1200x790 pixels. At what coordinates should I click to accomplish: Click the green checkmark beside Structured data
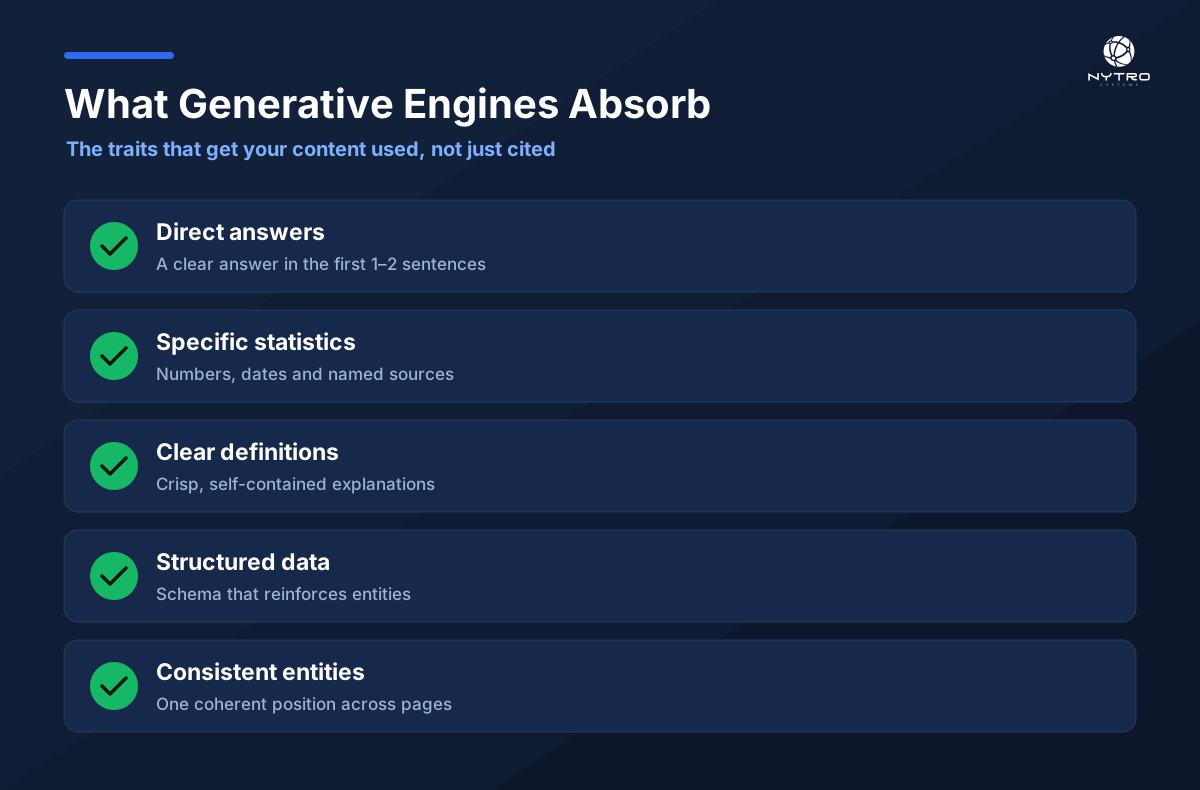coord(114,576)
